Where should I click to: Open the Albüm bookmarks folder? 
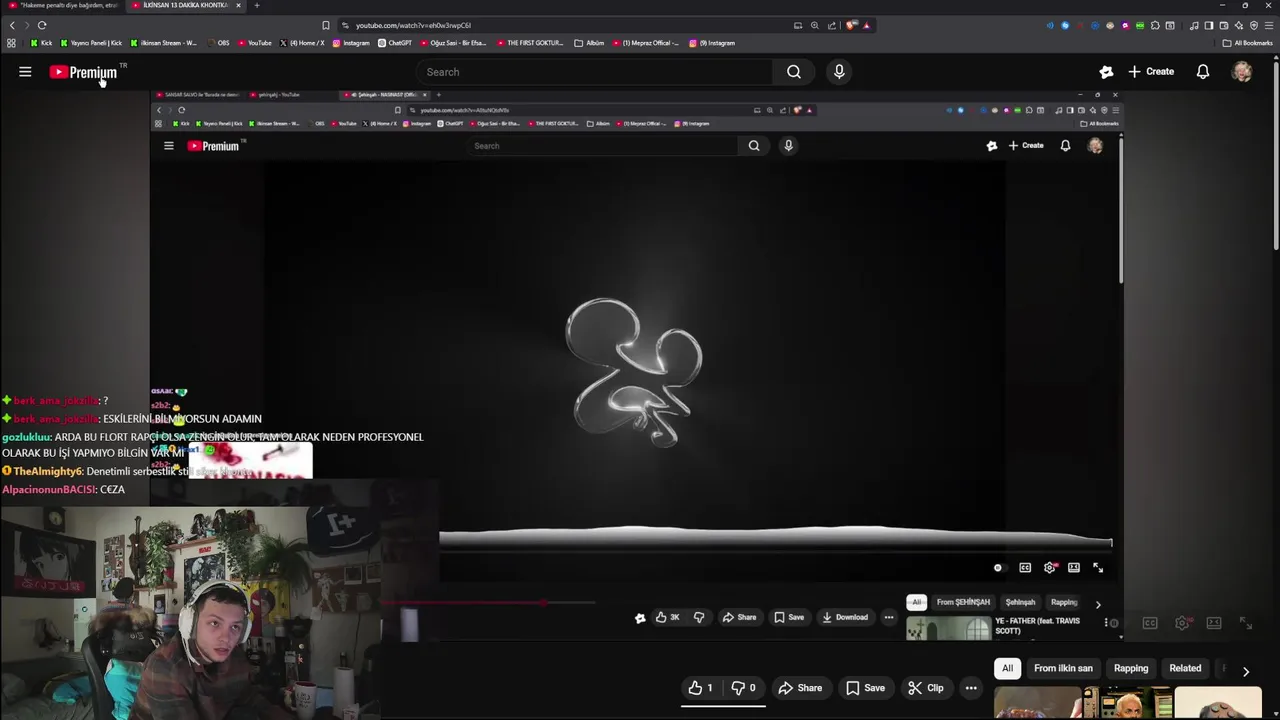coord(589,43)
